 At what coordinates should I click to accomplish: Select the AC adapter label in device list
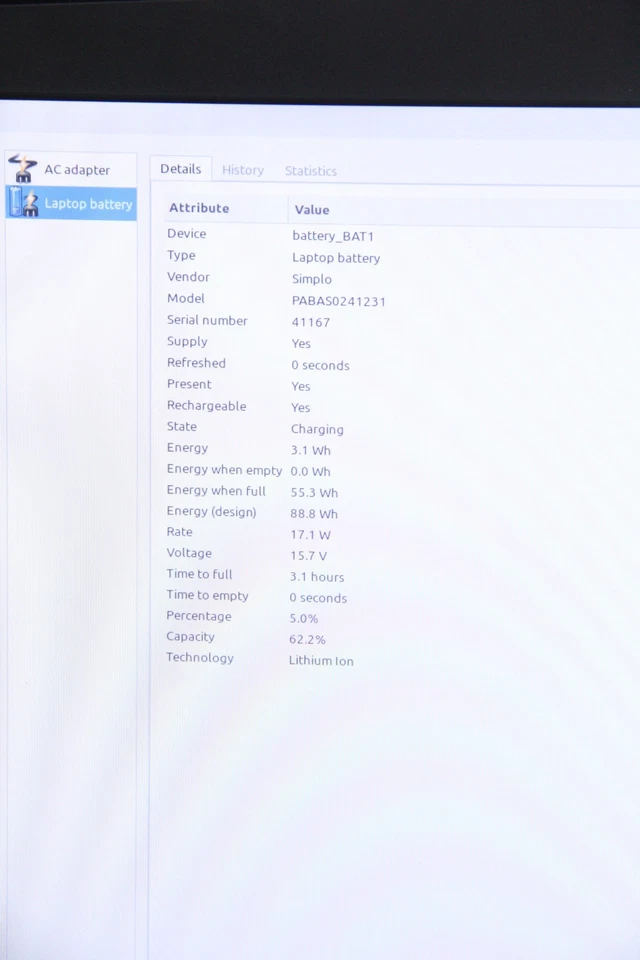click(x=77, y=170)
